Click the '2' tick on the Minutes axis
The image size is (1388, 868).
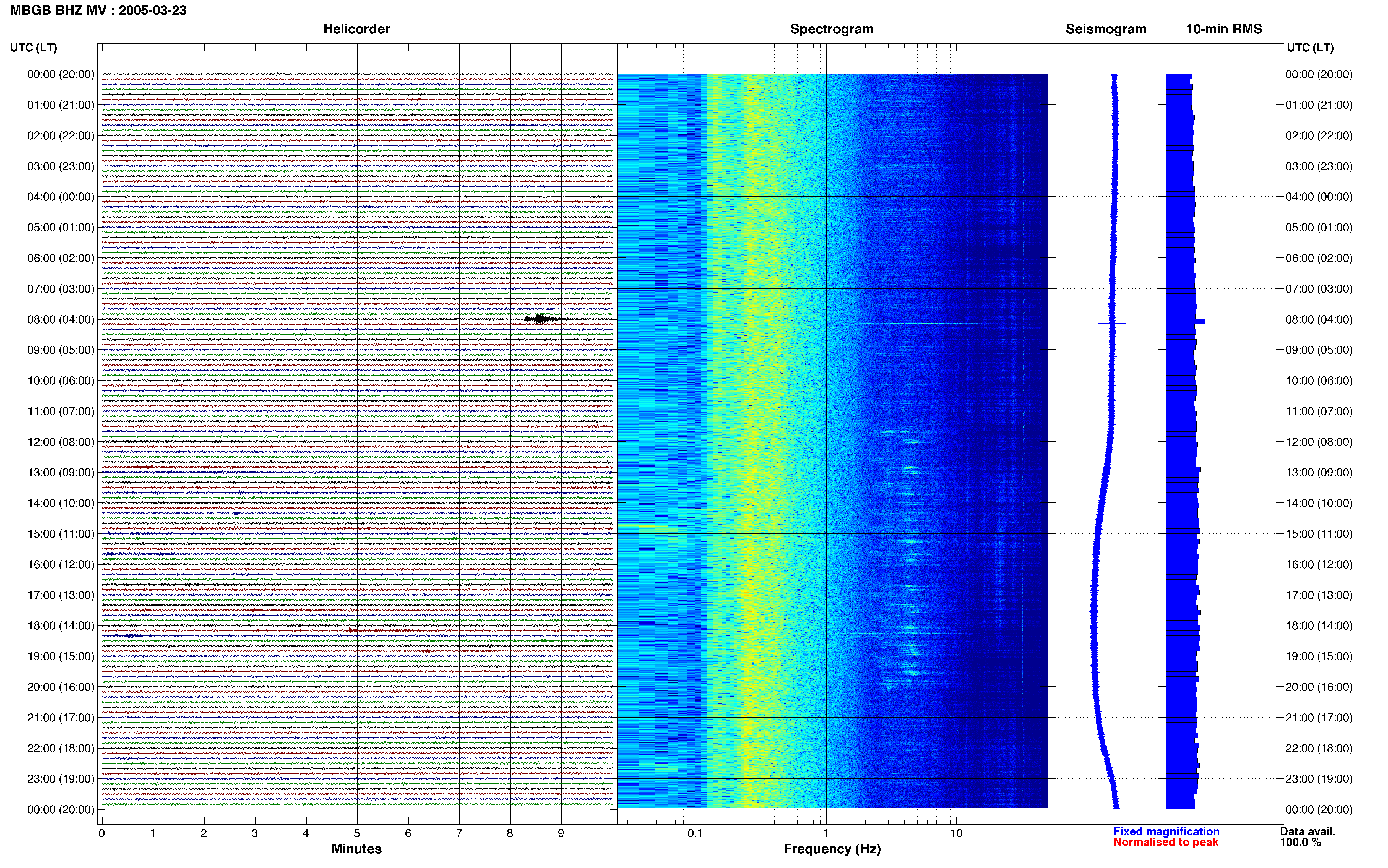tap(204, 833)
